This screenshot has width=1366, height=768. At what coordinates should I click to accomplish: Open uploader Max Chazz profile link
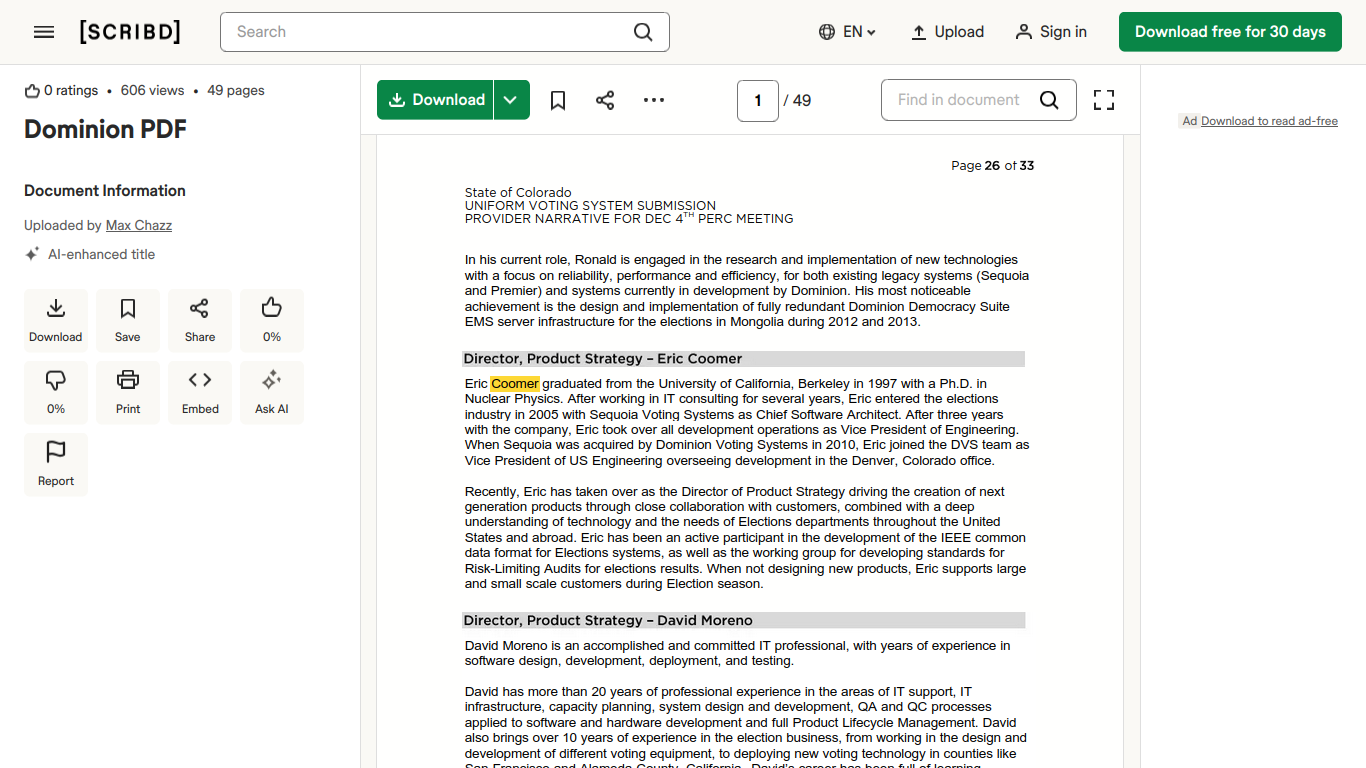click(x=139, y=225)
